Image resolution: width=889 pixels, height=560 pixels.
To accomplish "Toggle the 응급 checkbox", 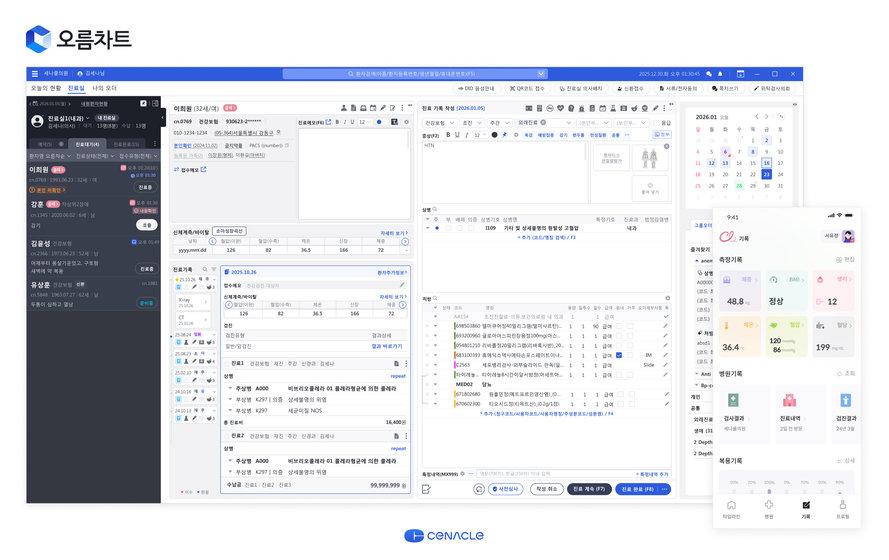I will point(655,122).
